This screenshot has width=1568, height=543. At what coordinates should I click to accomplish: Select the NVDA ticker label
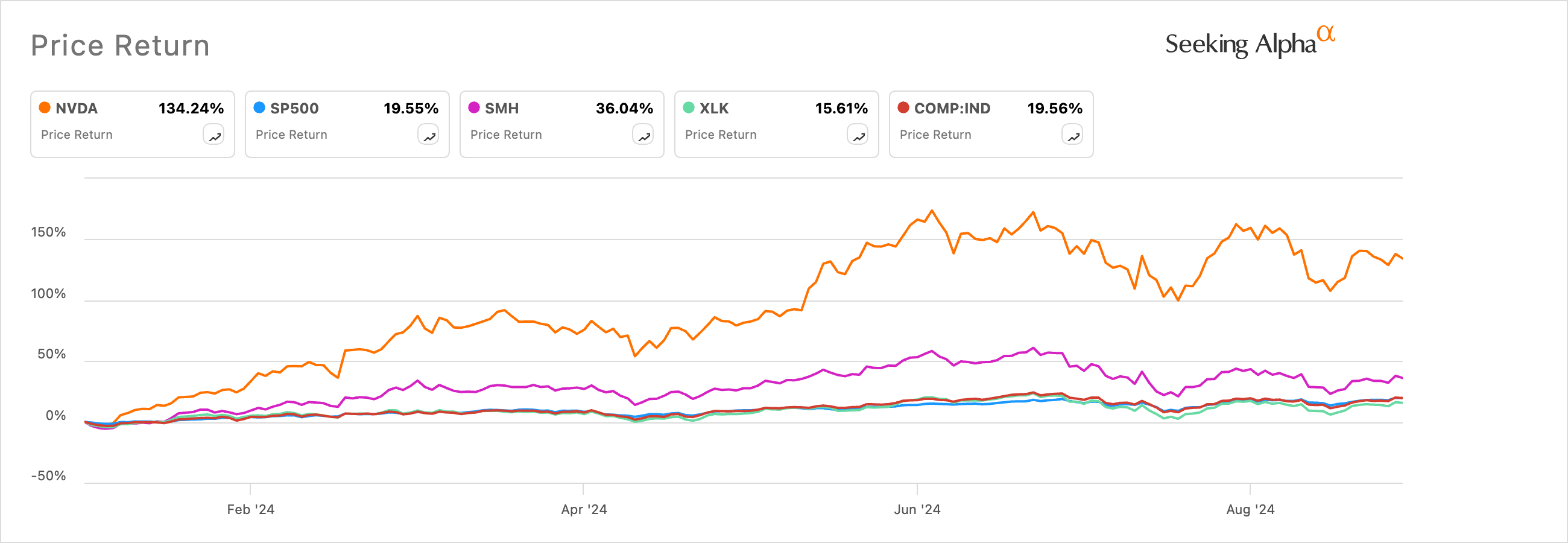point(77,109)
